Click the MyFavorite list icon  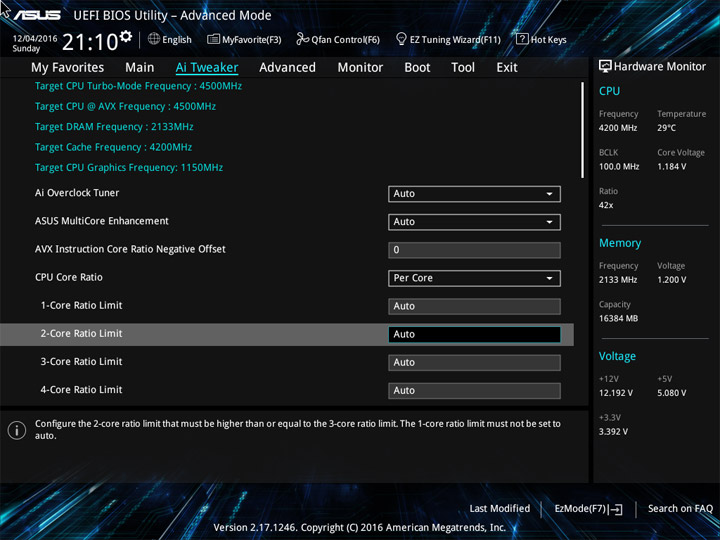(214, 39)
